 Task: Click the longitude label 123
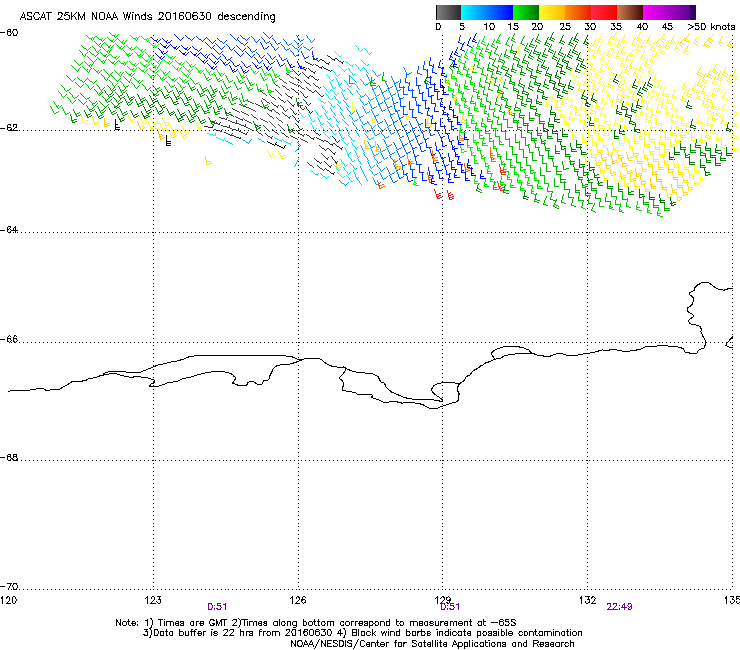tap(153, 600)
